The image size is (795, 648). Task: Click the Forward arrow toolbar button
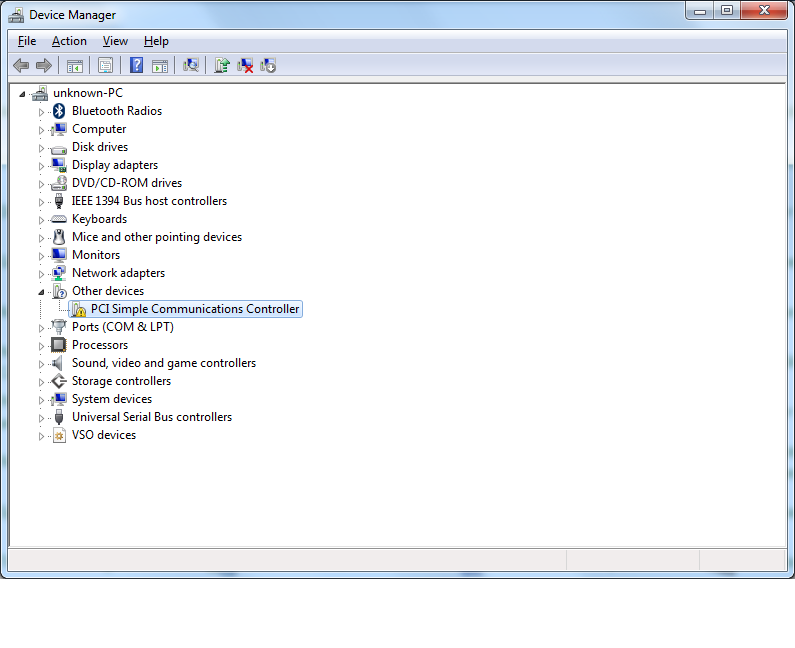coord(44,65)
